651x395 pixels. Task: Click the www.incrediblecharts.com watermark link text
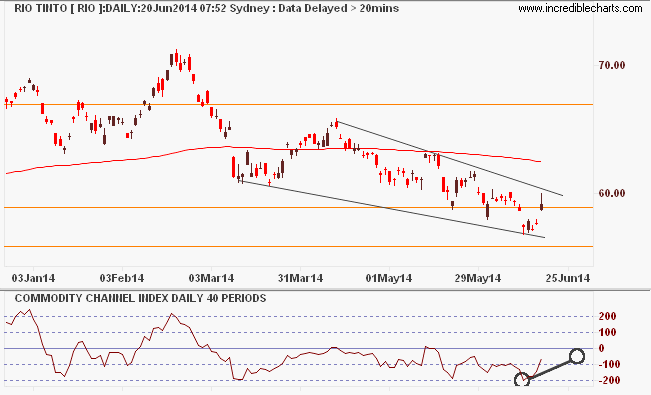pos(580,8)
